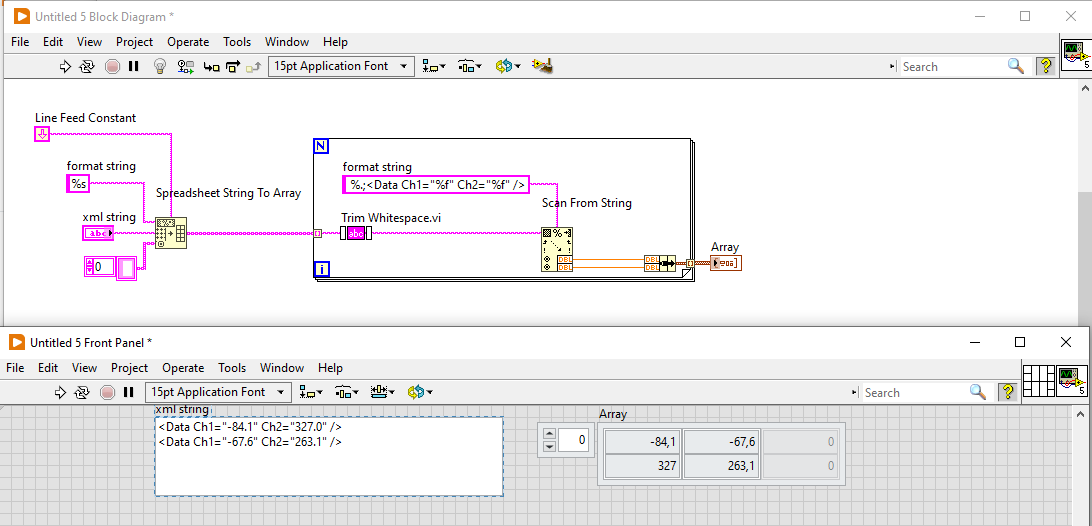Click array cell showing -84,1
This screenshot has width=1092, height=526.
point(642,442)
